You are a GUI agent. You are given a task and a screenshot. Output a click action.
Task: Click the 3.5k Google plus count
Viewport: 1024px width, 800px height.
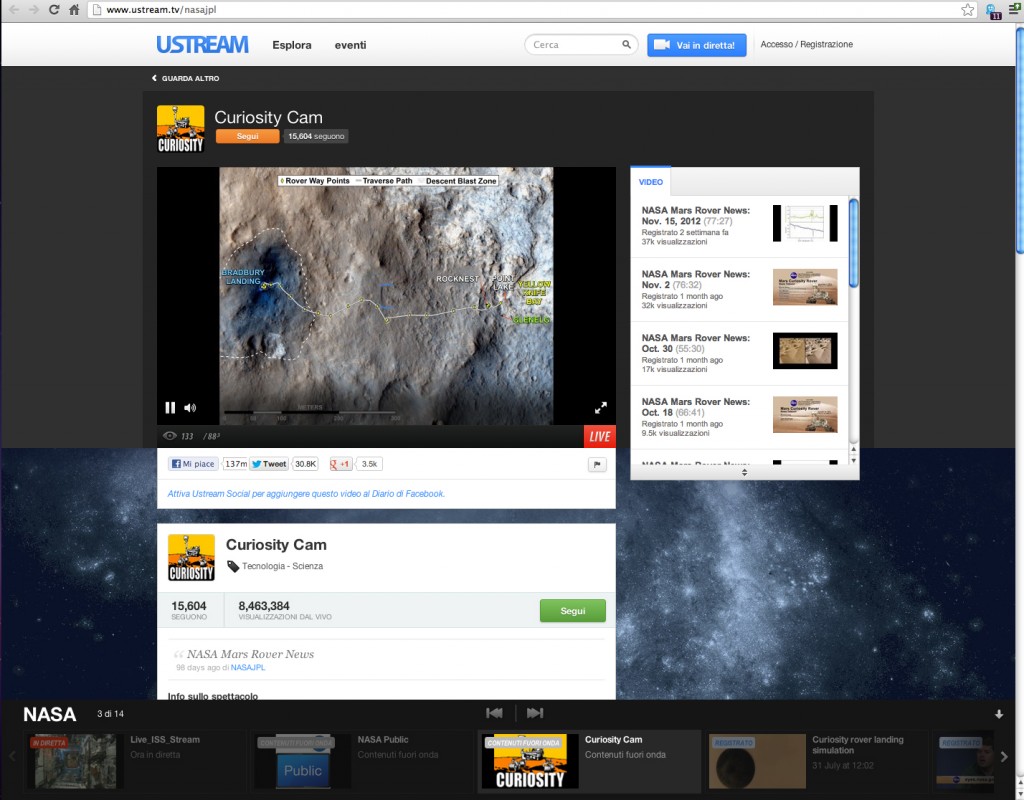point(370,464)
